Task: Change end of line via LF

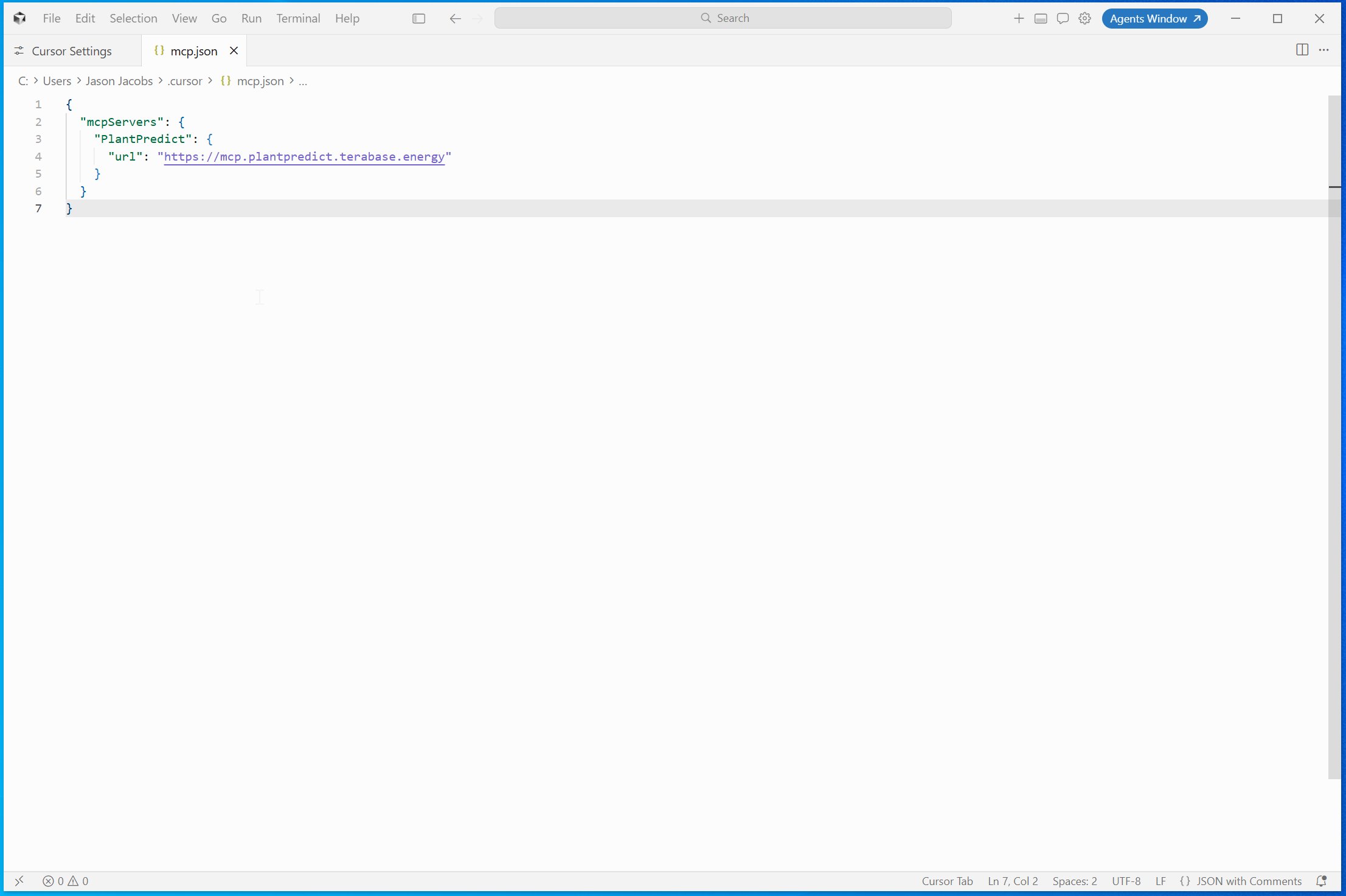Action: (x=1160, y=881)
